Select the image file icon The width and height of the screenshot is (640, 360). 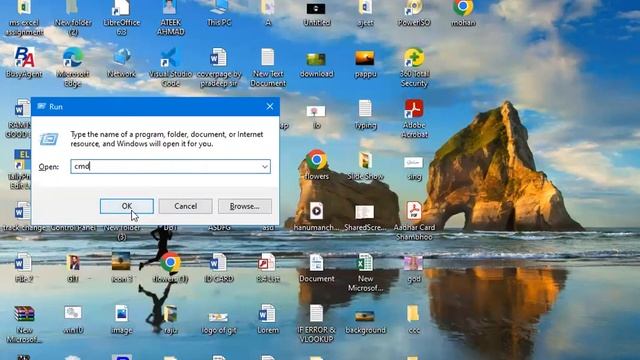coord(121,319)
